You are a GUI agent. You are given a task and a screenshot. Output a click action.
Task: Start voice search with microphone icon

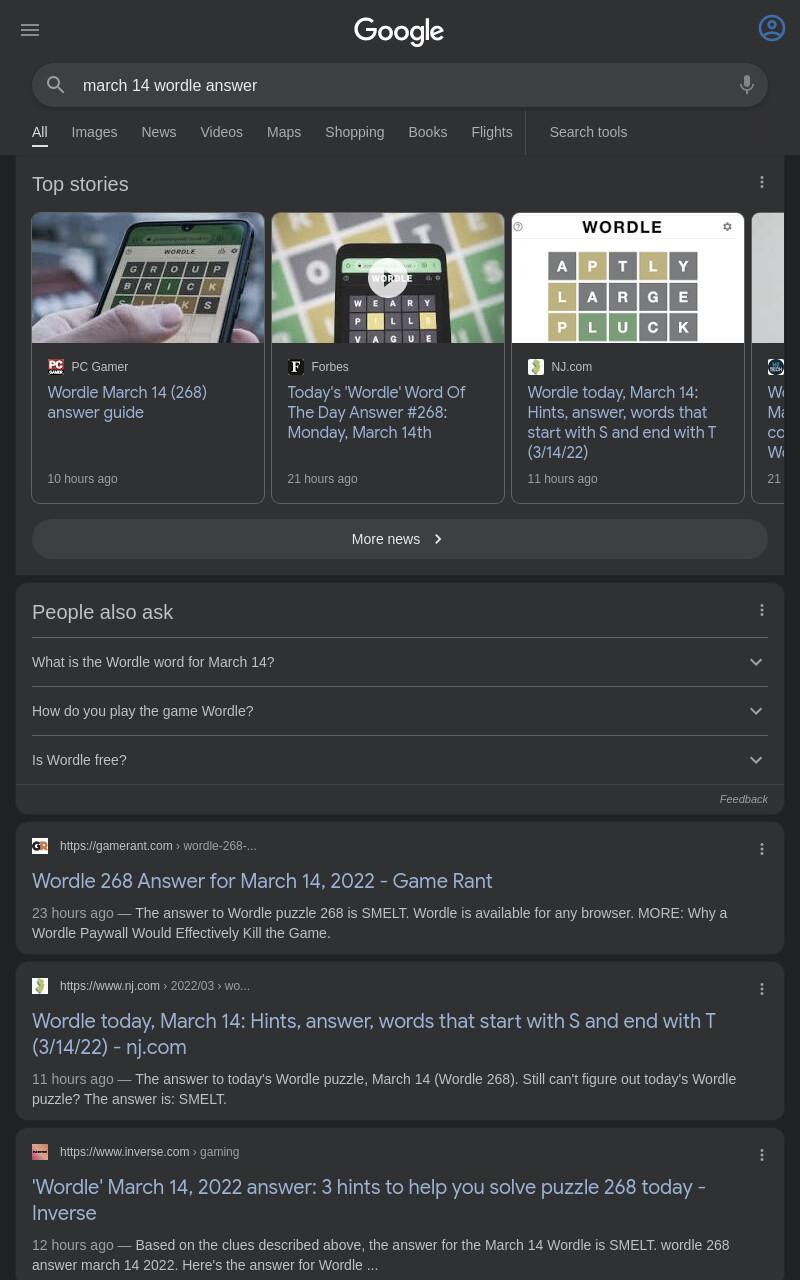pos(747,85)
